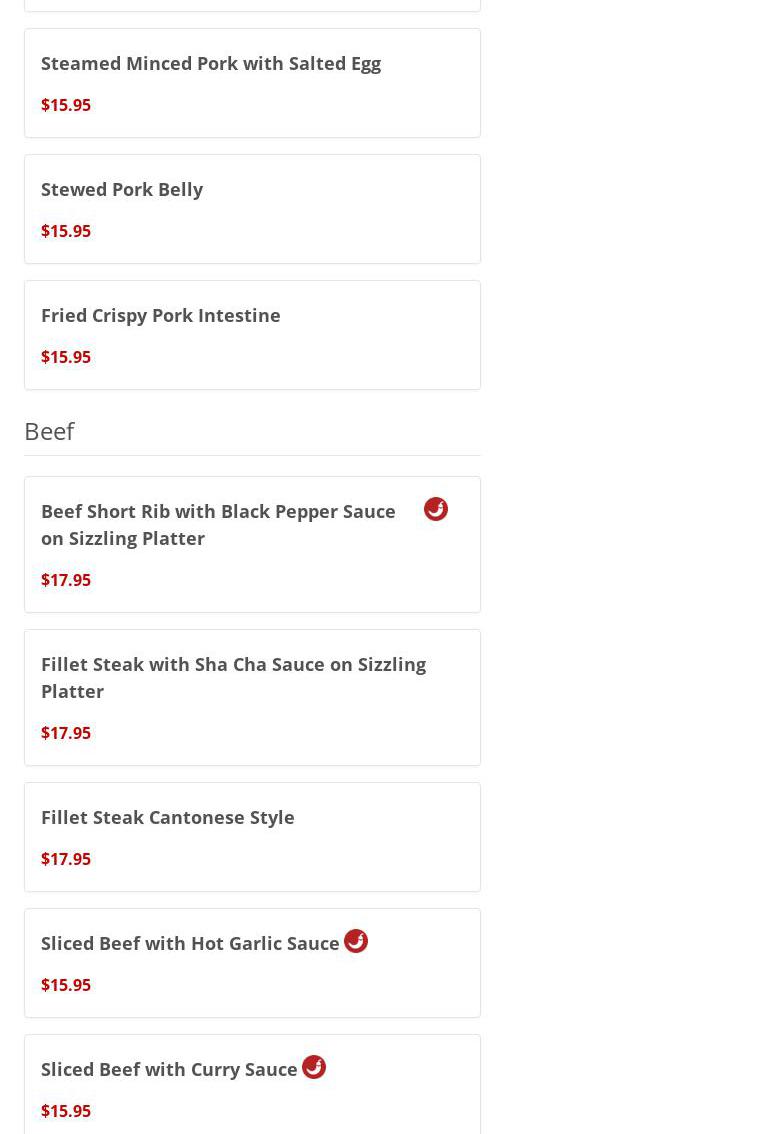Click $15.95 price under Steamed Minced Pork
Screen dimensions: 770x1134
tap(66, 105)
